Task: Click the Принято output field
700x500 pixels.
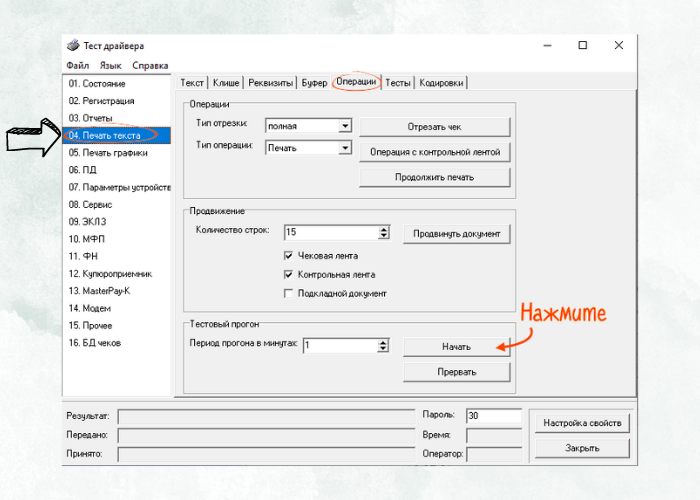Action: [x=267, y=454]
